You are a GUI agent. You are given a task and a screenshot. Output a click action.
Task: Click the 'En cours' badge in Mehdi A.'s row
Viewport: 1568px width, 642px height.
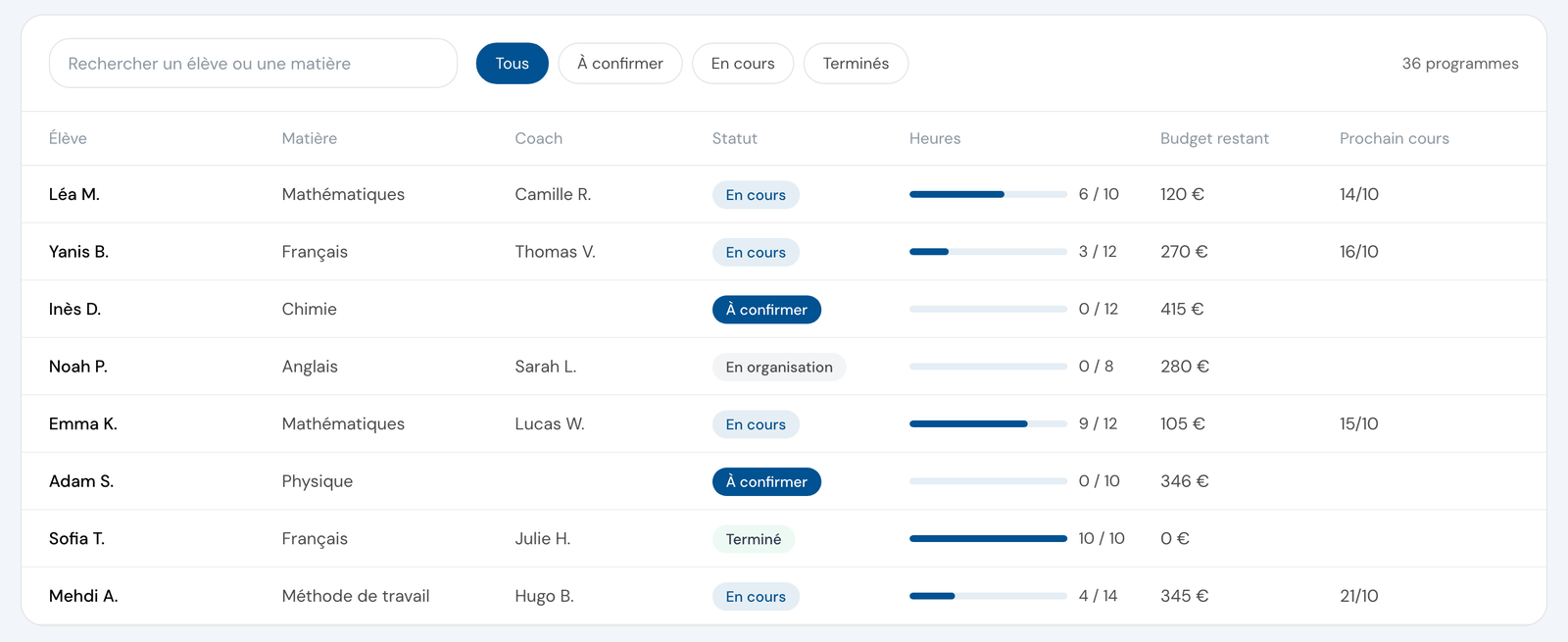point(756,596)
